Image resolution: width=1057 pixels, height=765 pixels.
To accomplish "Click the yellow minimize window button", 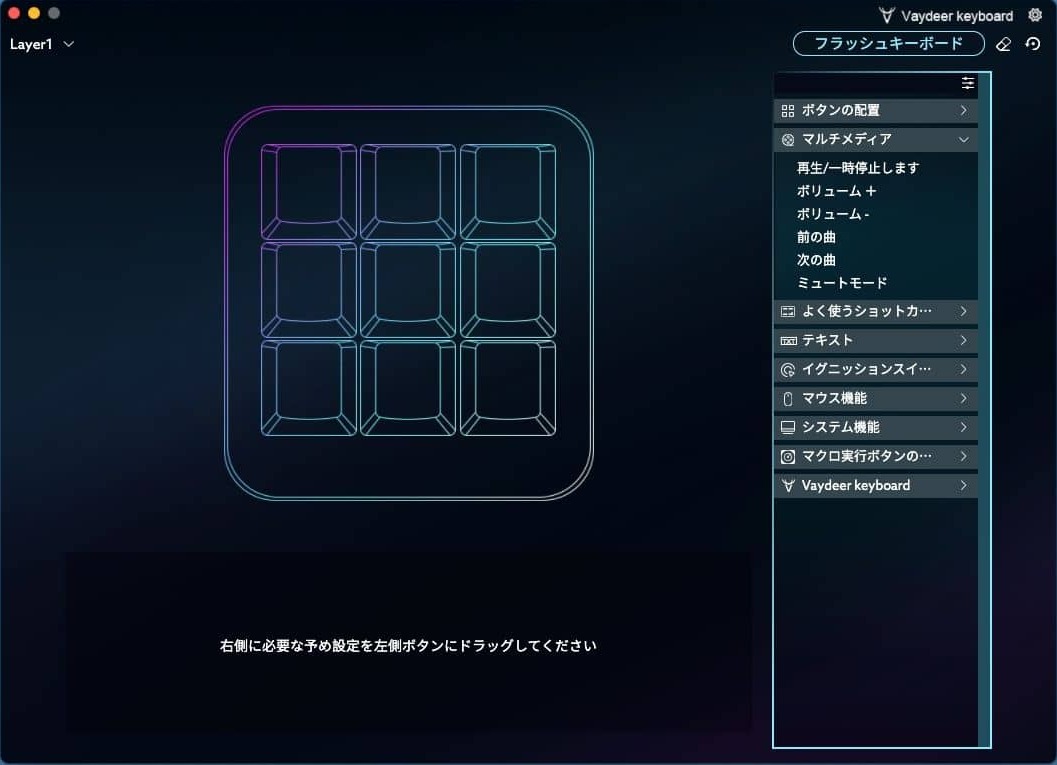I will click(34, 13).
